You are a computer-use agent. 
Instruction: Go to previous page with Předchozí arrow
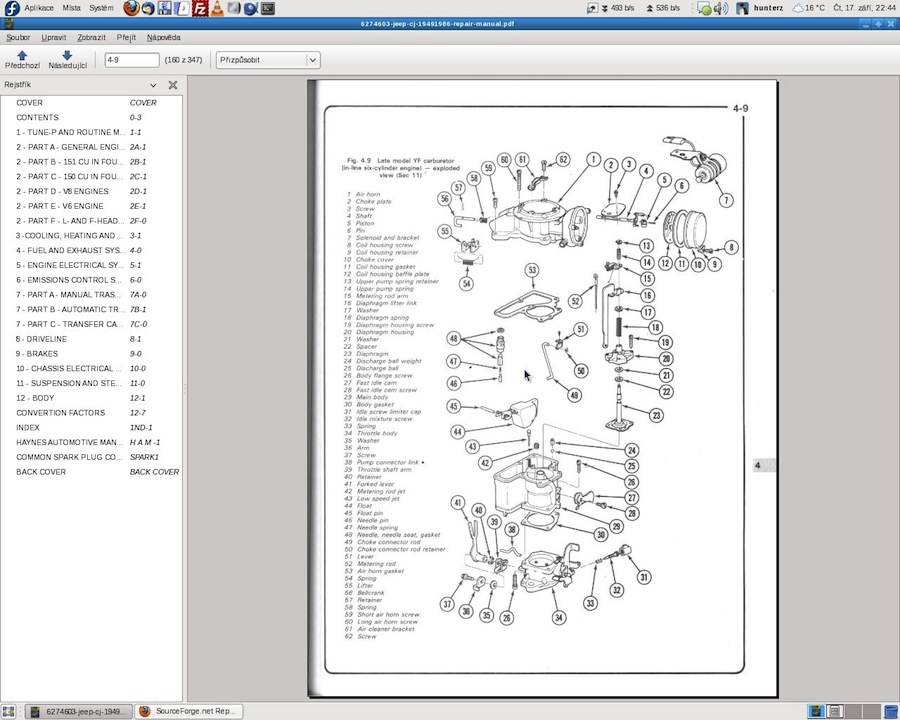[x=22, y=59]
